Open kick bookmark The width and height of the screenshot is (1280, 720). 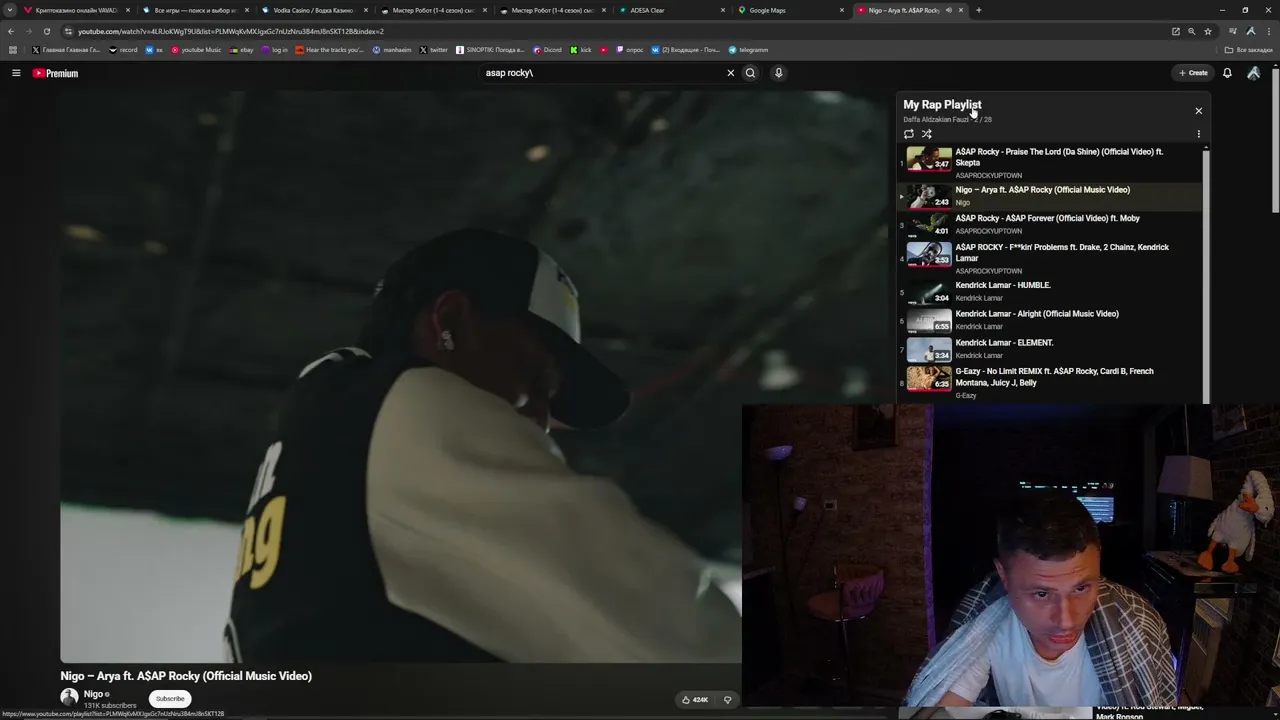[x=581, y=50]
